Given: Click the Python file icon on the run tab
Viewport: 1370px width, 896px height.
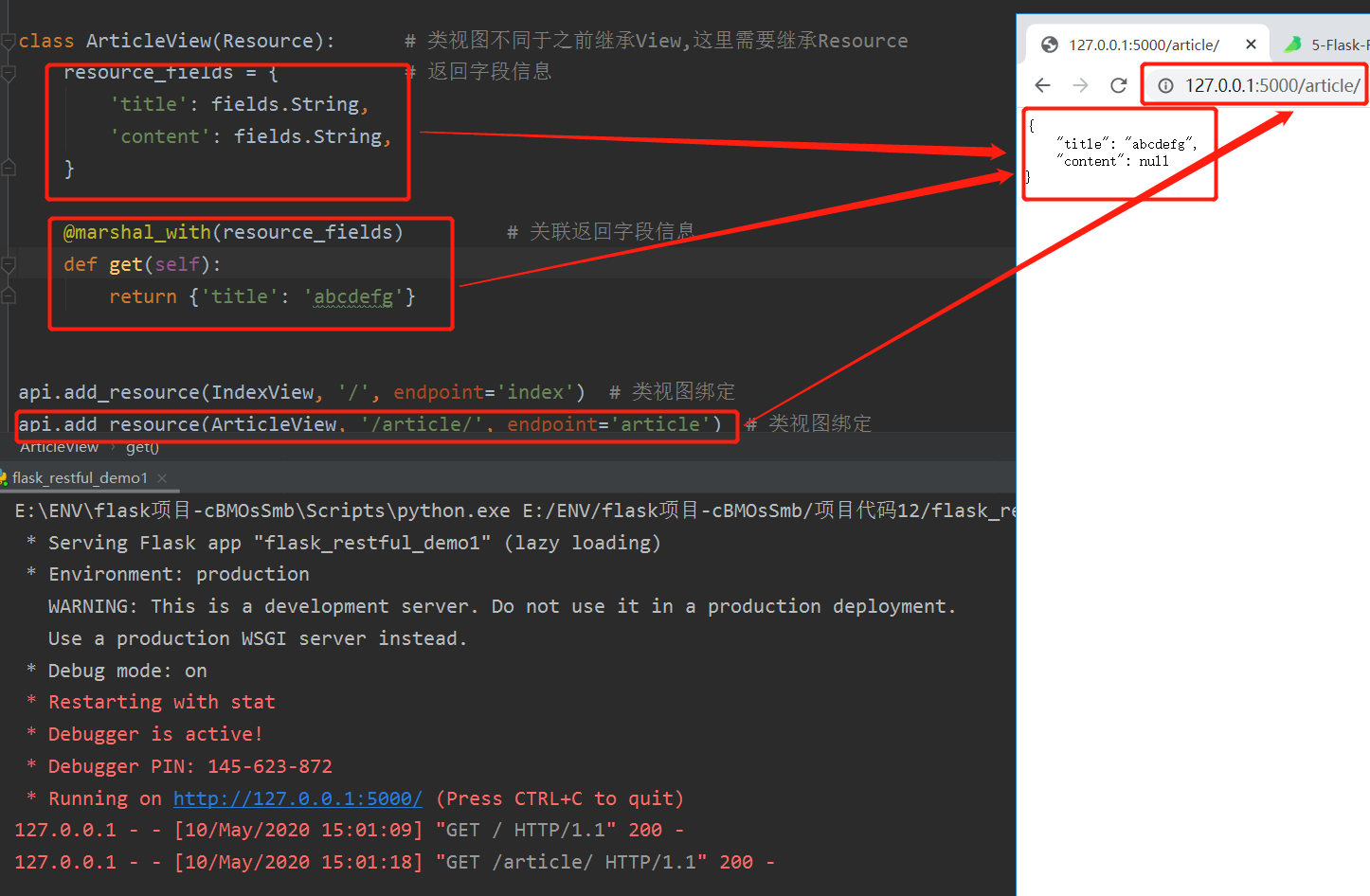Looking at the screenshot, I should point(4,478).
